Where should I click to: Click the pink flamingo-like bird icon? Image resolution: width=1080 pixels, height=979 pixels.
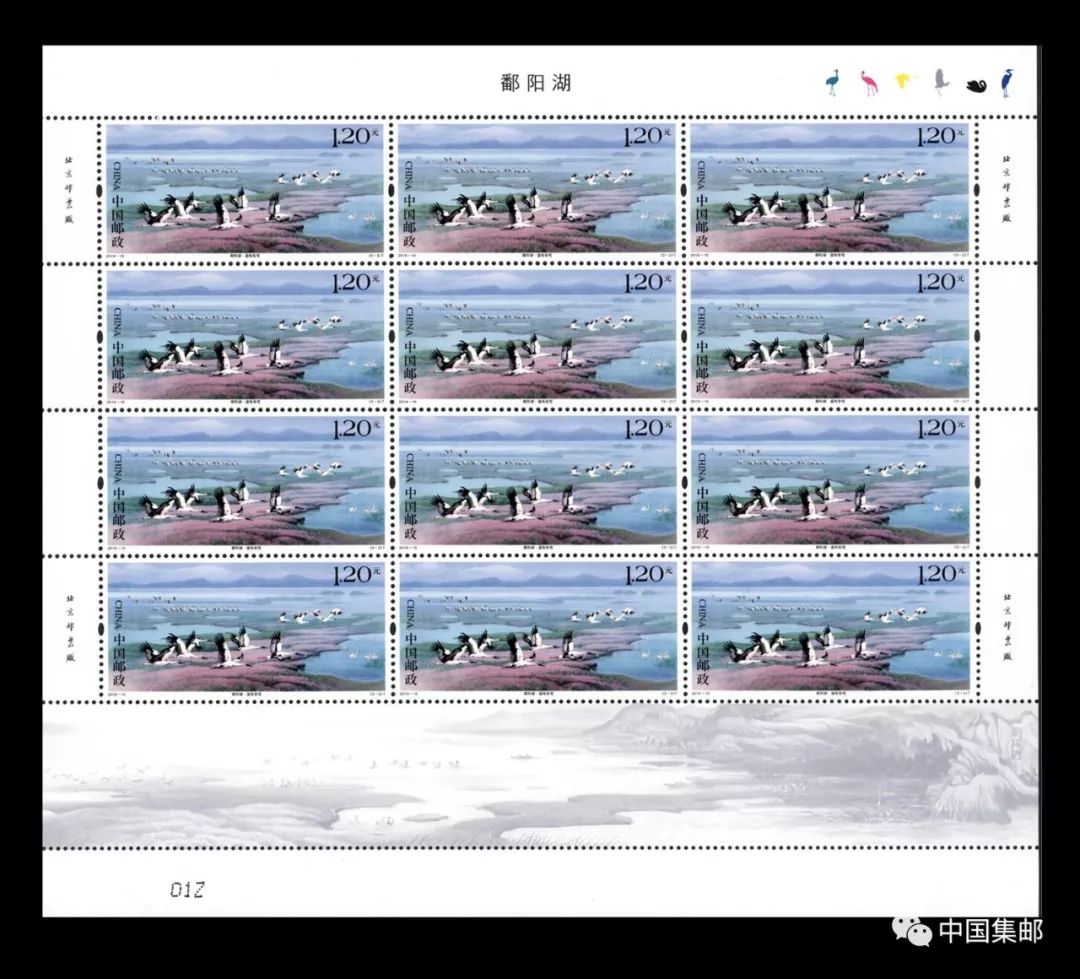click(867, 82)
